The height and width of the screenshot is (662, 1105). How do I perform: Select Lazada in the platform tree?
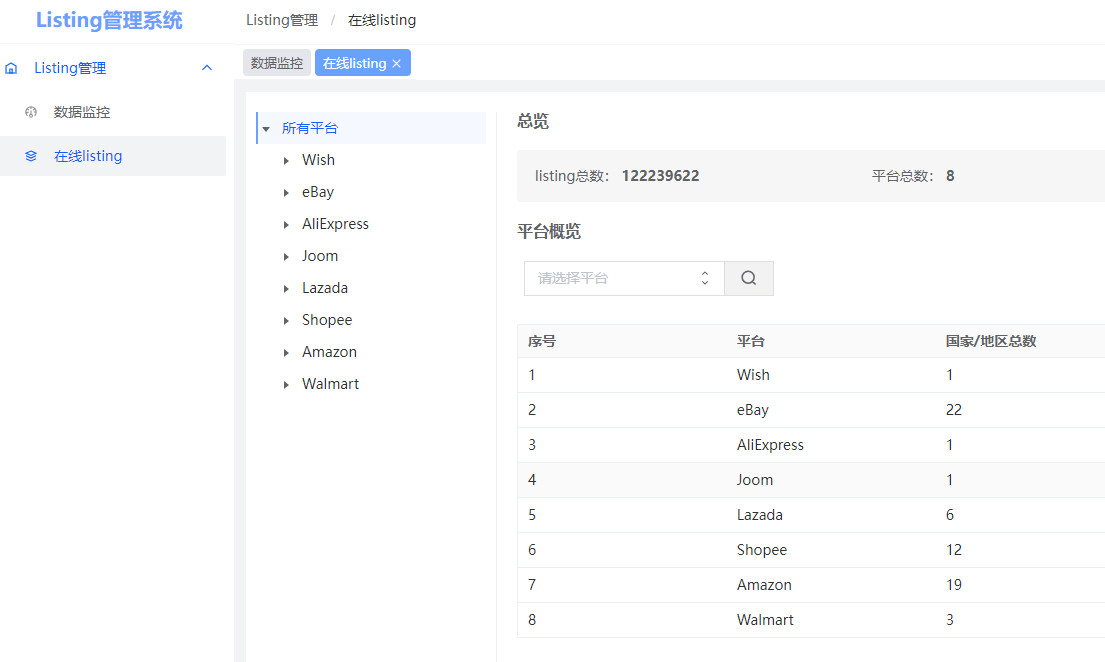pyautogui.click(x=325, y=288)
